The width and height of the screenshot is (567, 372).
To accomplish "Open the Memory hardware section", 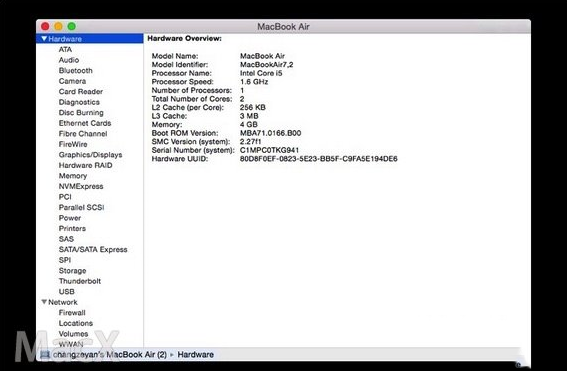I will (x=73, y=176).
